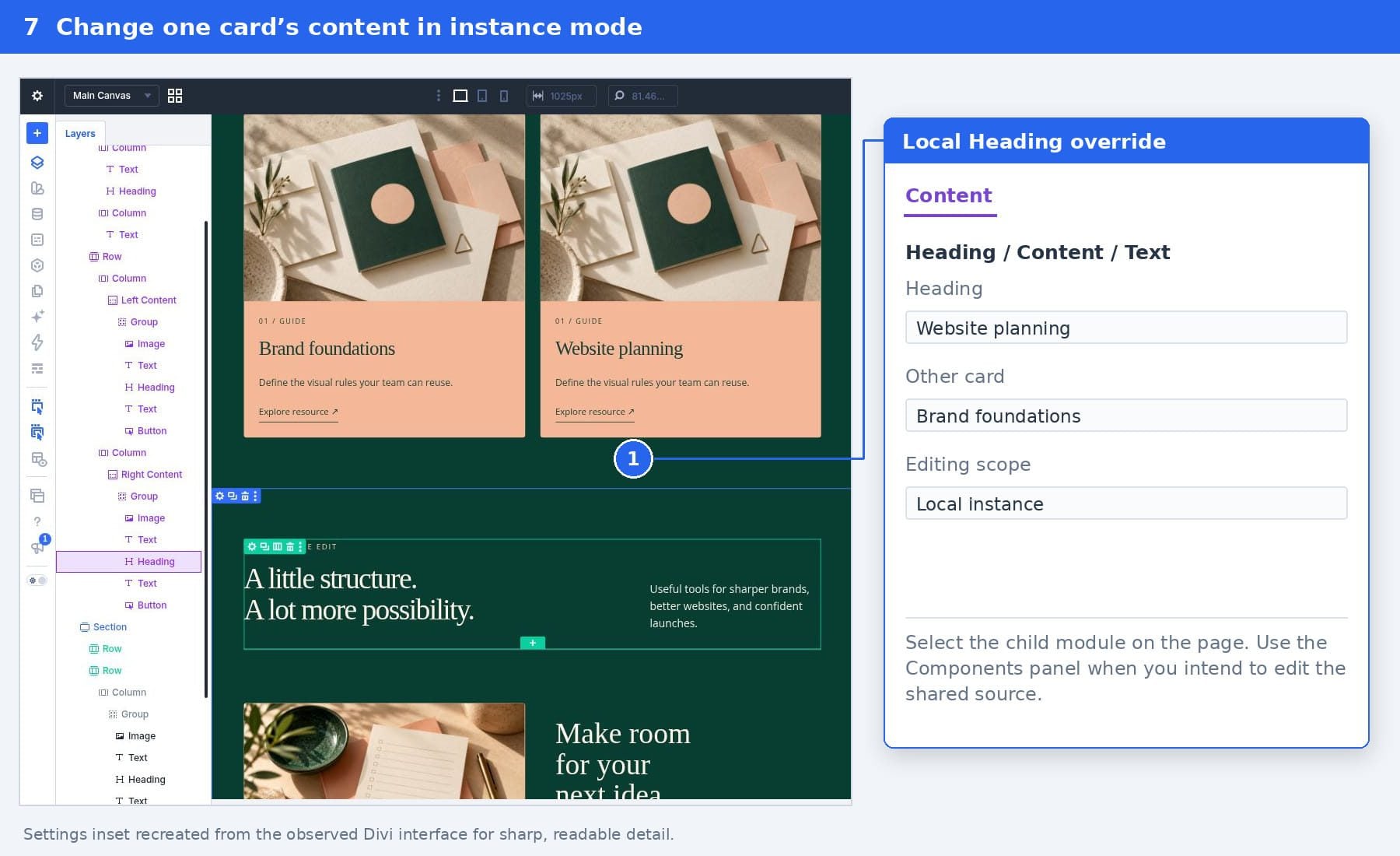
Task: Delete section via blue toolbar trash icon
Action: pyautogui.click(x=245, y=496)
